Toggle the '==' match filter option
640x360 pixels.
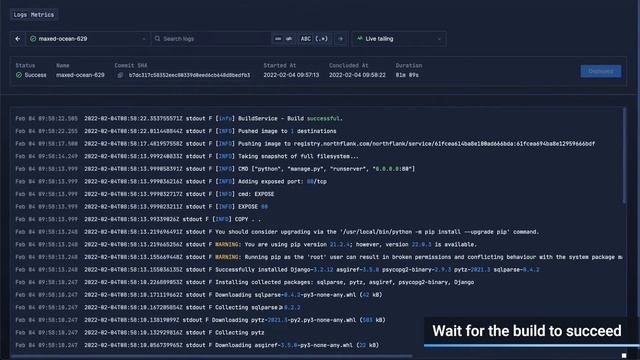278,39
